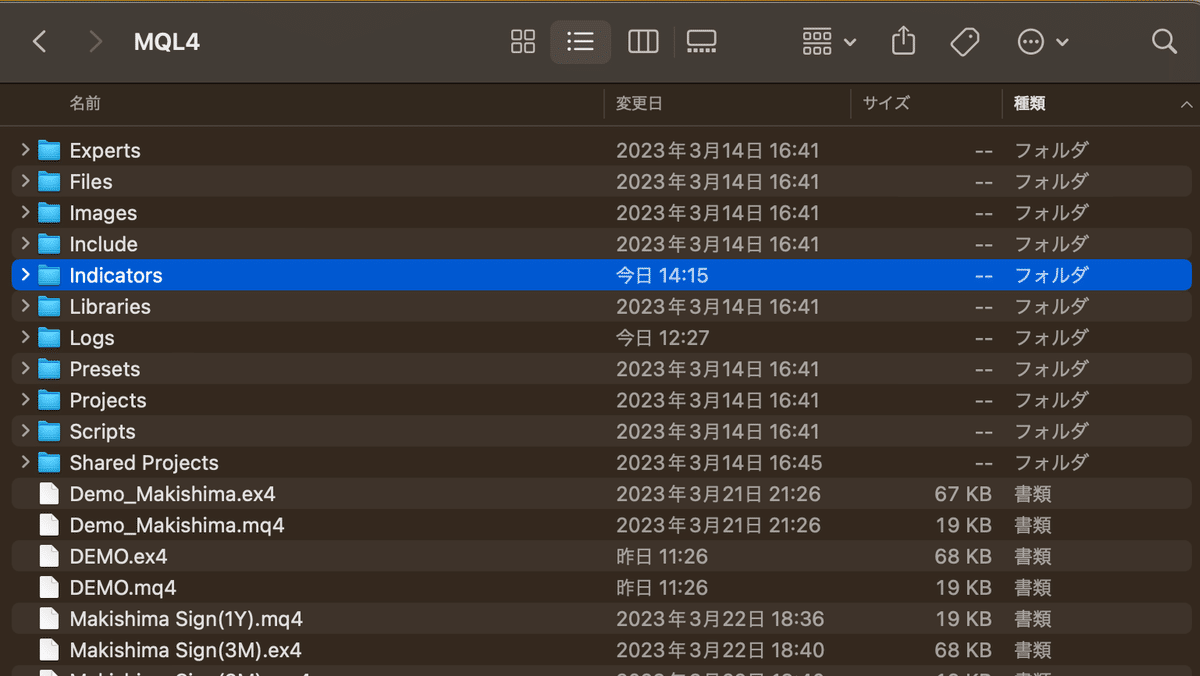The height and width of the screenshot is (676, 1200).
Task: Click the Logs folder icon
Action: pyautogui.click(x=49, y=337)
